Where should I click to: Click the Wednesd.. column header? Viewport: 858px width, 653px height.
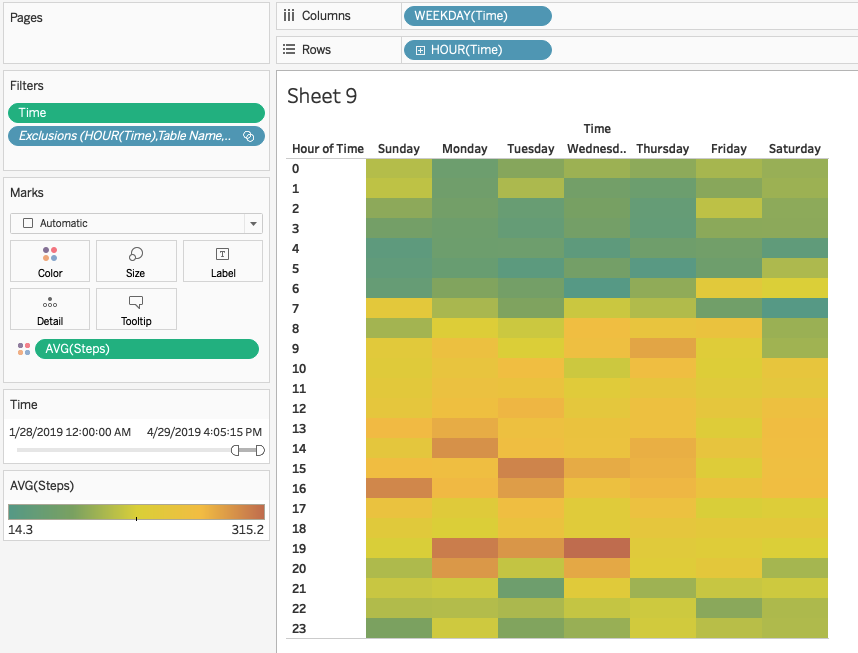[596, 149]
